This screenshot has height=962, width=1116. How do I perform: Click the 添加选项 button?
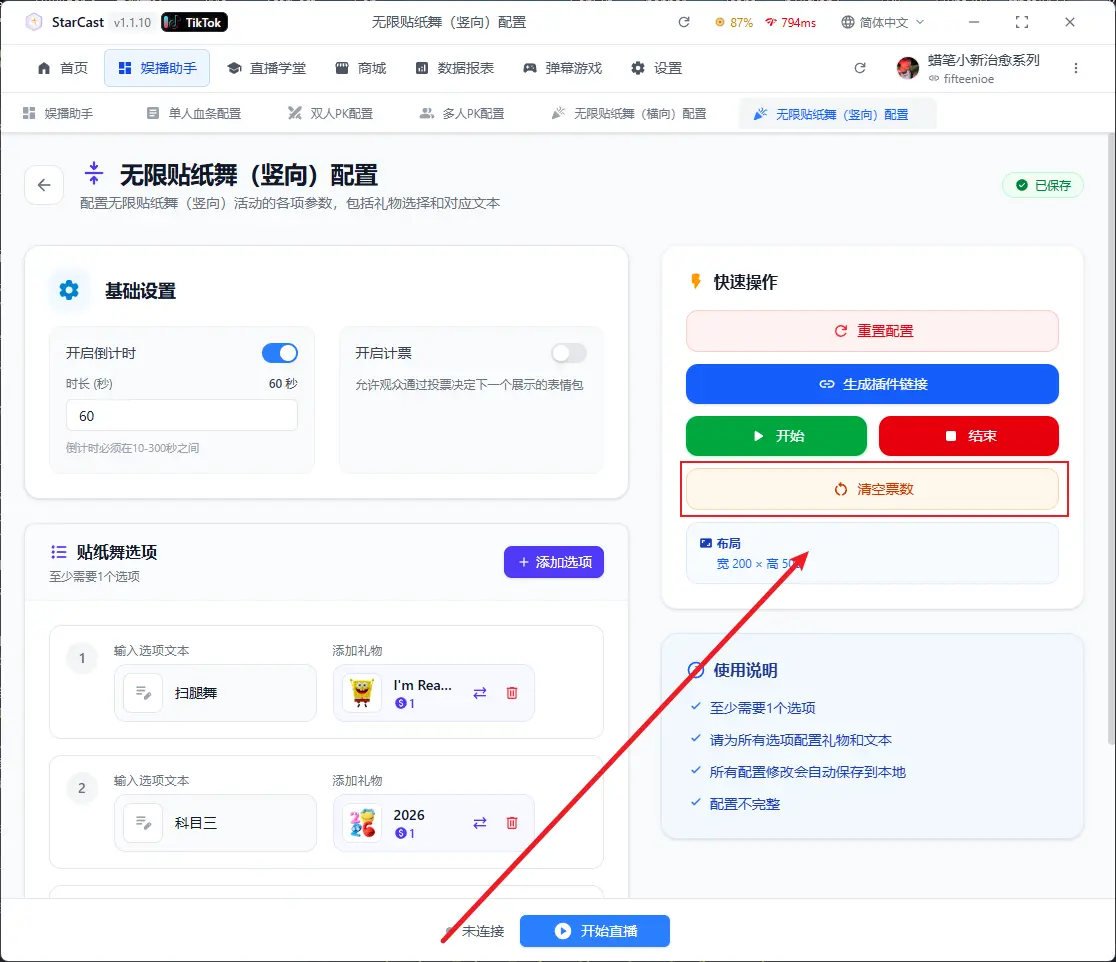pos(554,562)
